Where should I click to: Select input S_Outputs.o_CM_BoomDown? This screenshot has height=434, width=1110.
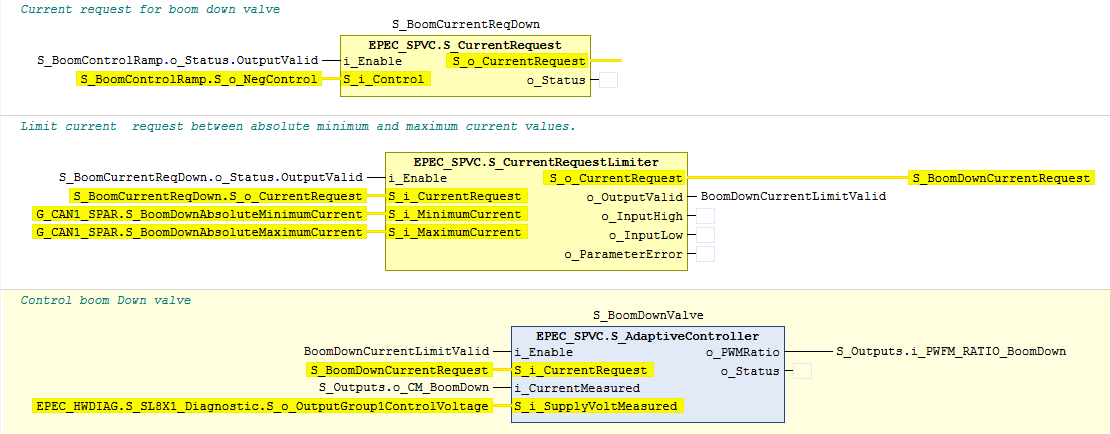(x=404, y=387)
